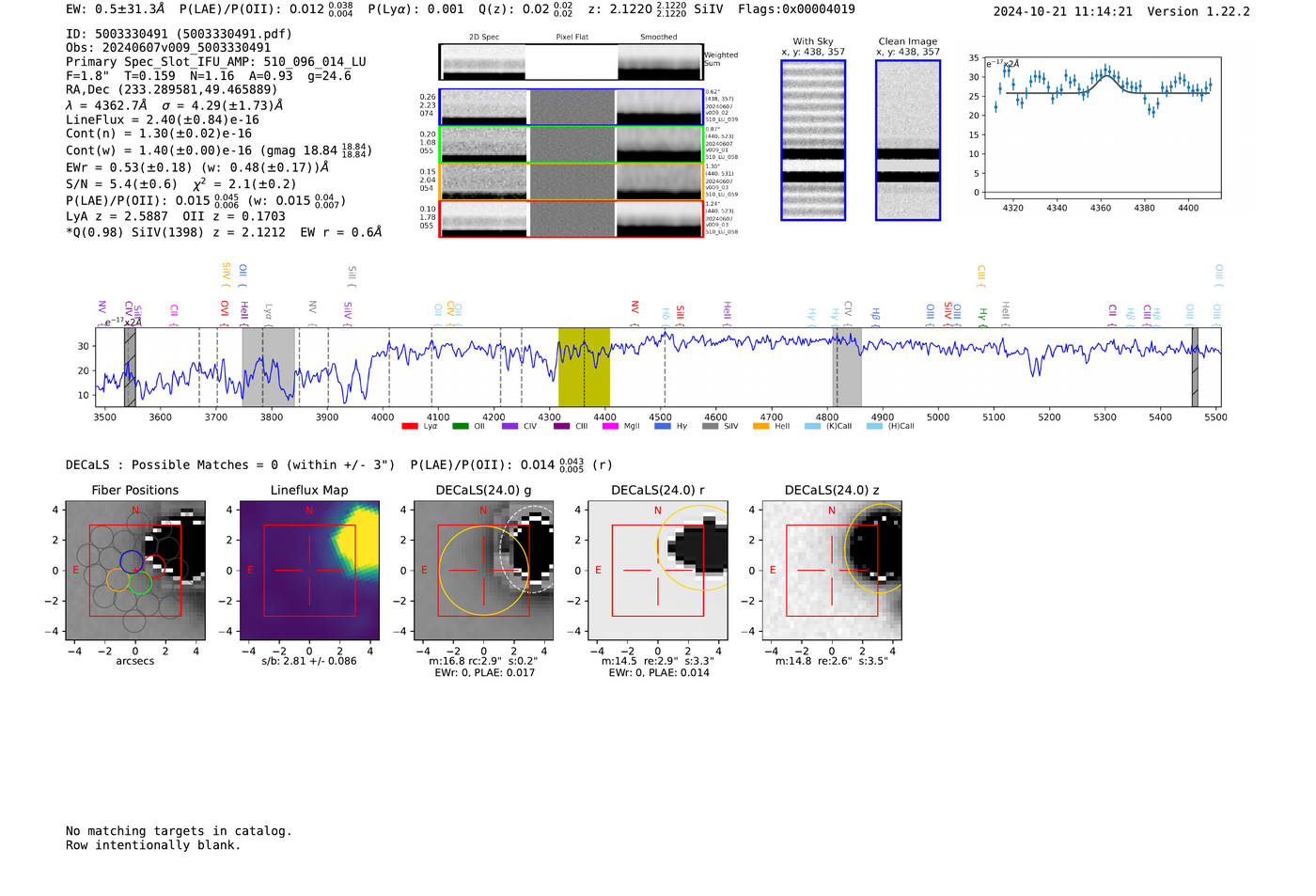
Task: Click 'No matching targets in catalog.' text
Action: 179,831
